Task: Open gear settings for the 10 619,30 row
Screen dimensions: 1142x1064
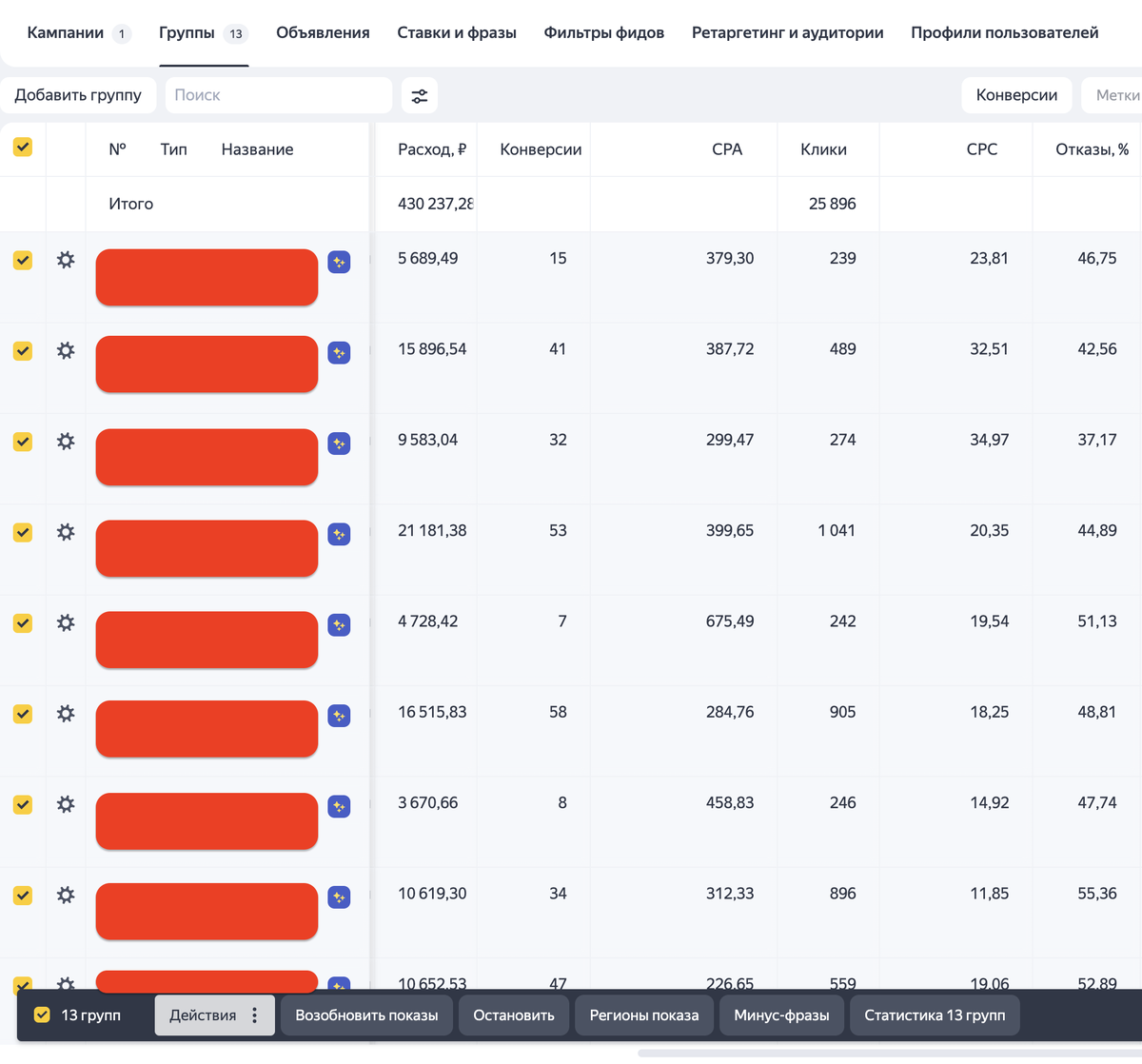Action: (x=66, y=895)
